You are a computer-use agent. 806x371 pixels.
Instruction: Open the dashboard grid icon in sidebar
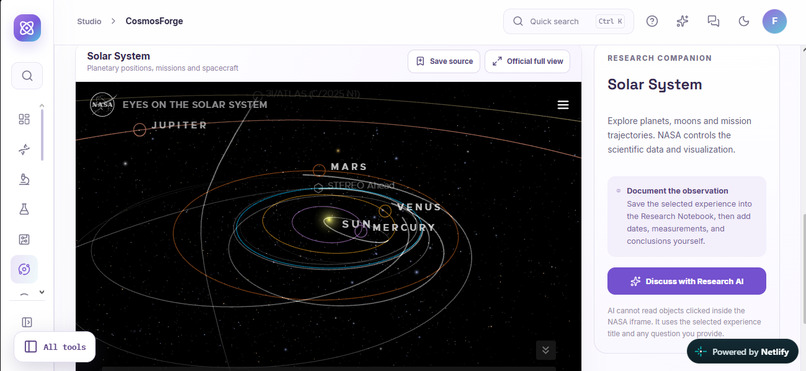[24, 119]
